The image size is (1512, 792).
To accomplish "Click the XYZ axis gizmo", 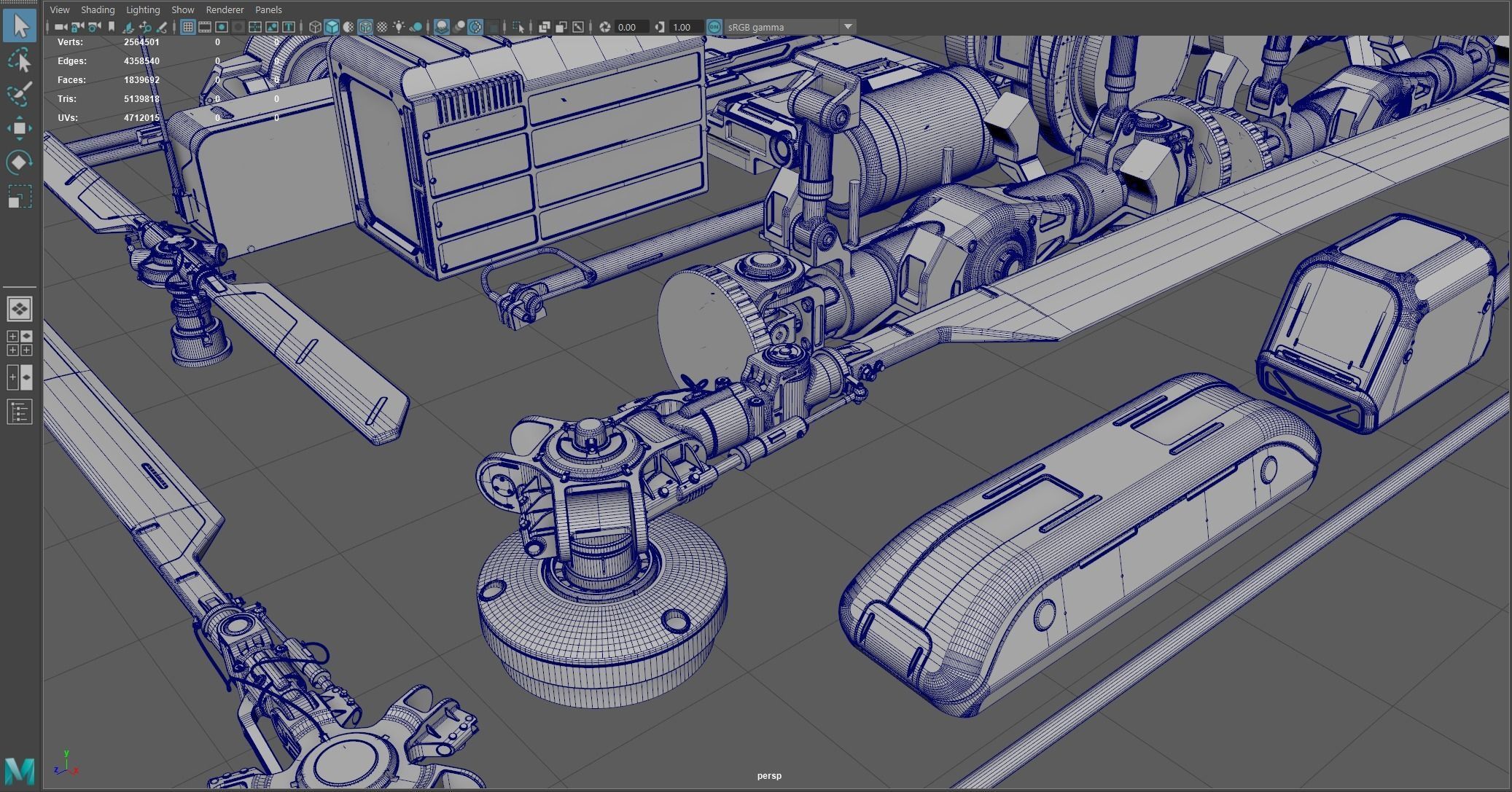I will (x=66, y=763).
